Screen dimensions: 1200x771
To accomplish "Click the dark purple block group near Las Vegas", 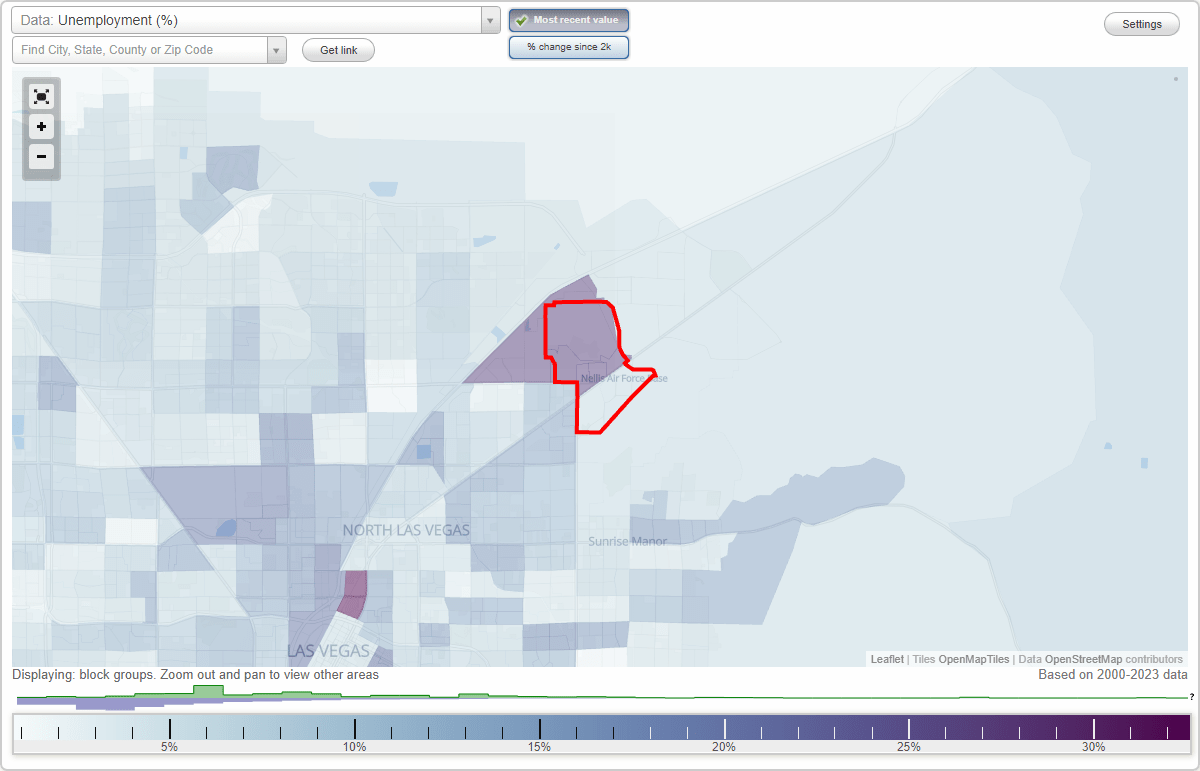I will (355, 590).
